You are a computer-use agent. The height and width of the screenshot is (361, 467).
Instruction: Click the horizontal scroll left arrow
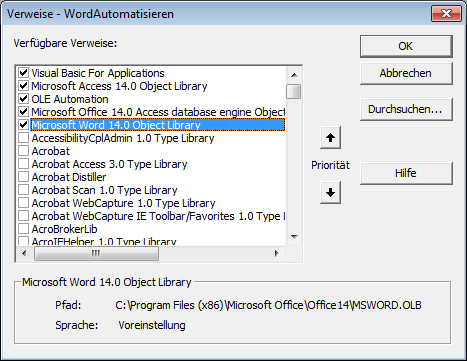24,253
